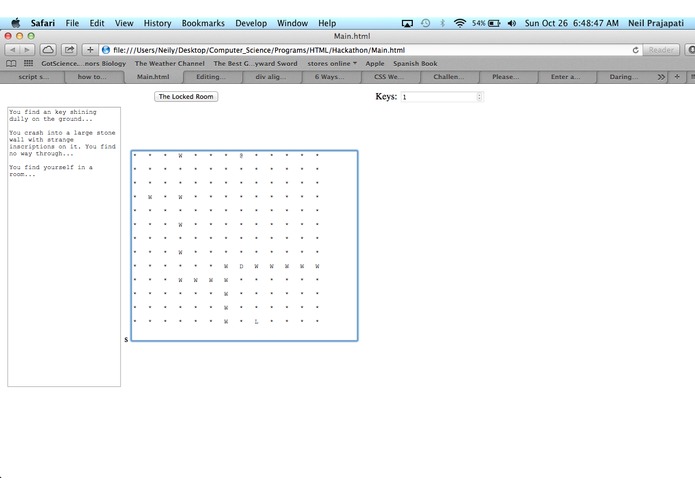Open The Weather Channel bookmark
Image resolution: width=695 pixels, height=494 pixels.
(170, 63)
